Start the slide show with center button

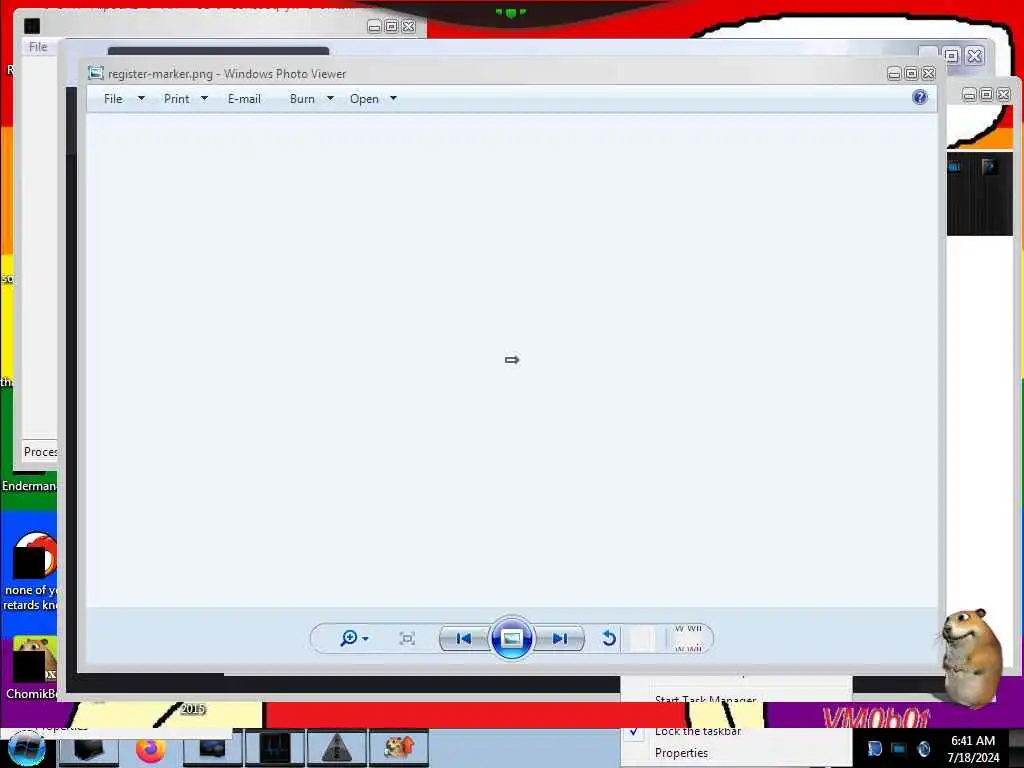click(x=511, y=638)
